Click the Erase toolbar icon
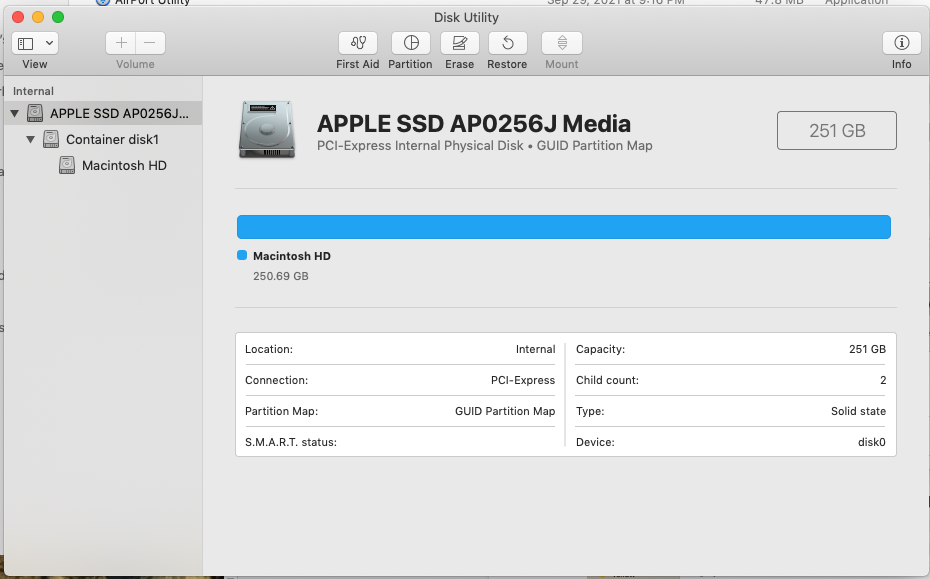 click(460, 43)
